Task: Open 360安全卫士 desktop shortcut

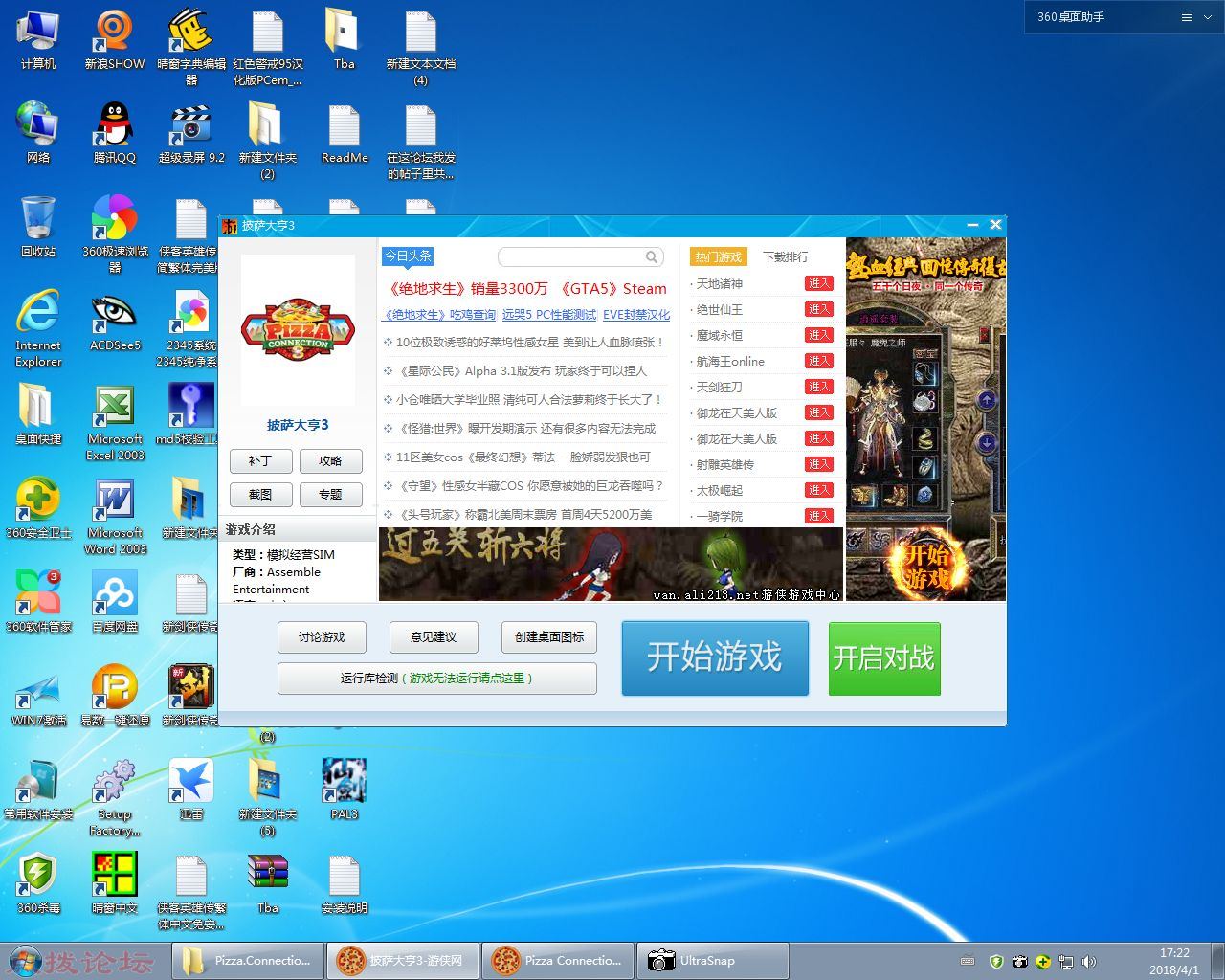Action: [37, 508]
